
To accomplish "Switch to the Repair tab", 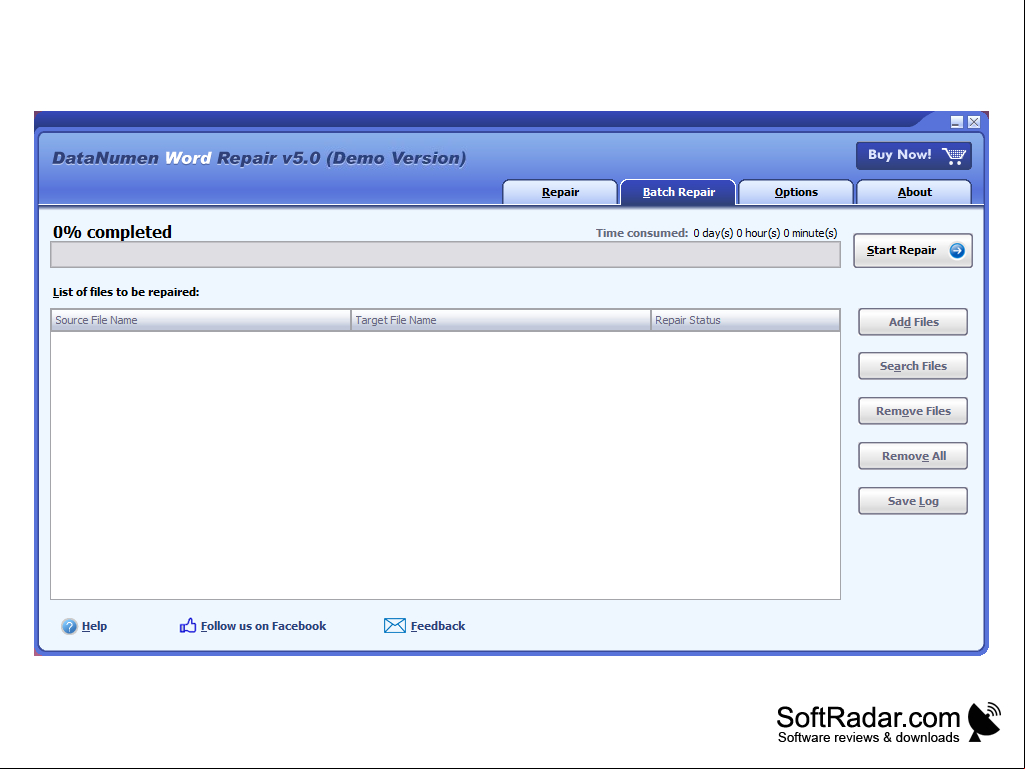I will tap(560, 192).
